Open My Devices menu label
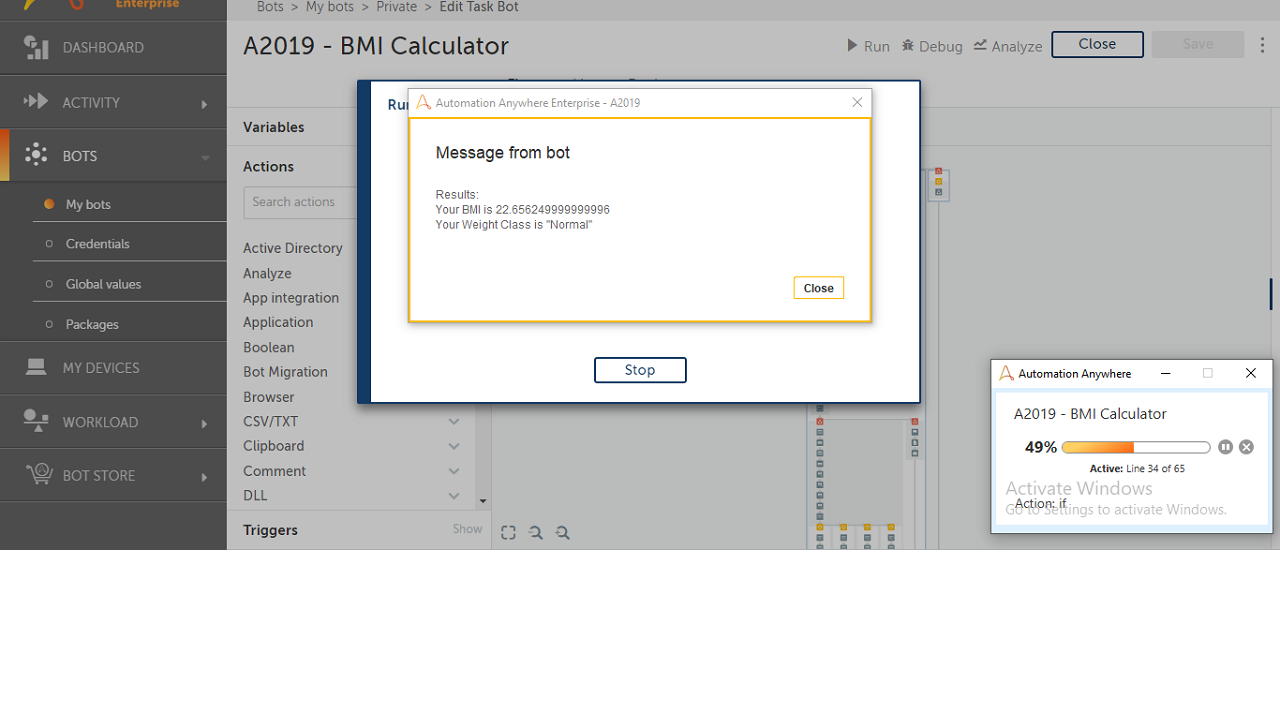 [101, 368]
